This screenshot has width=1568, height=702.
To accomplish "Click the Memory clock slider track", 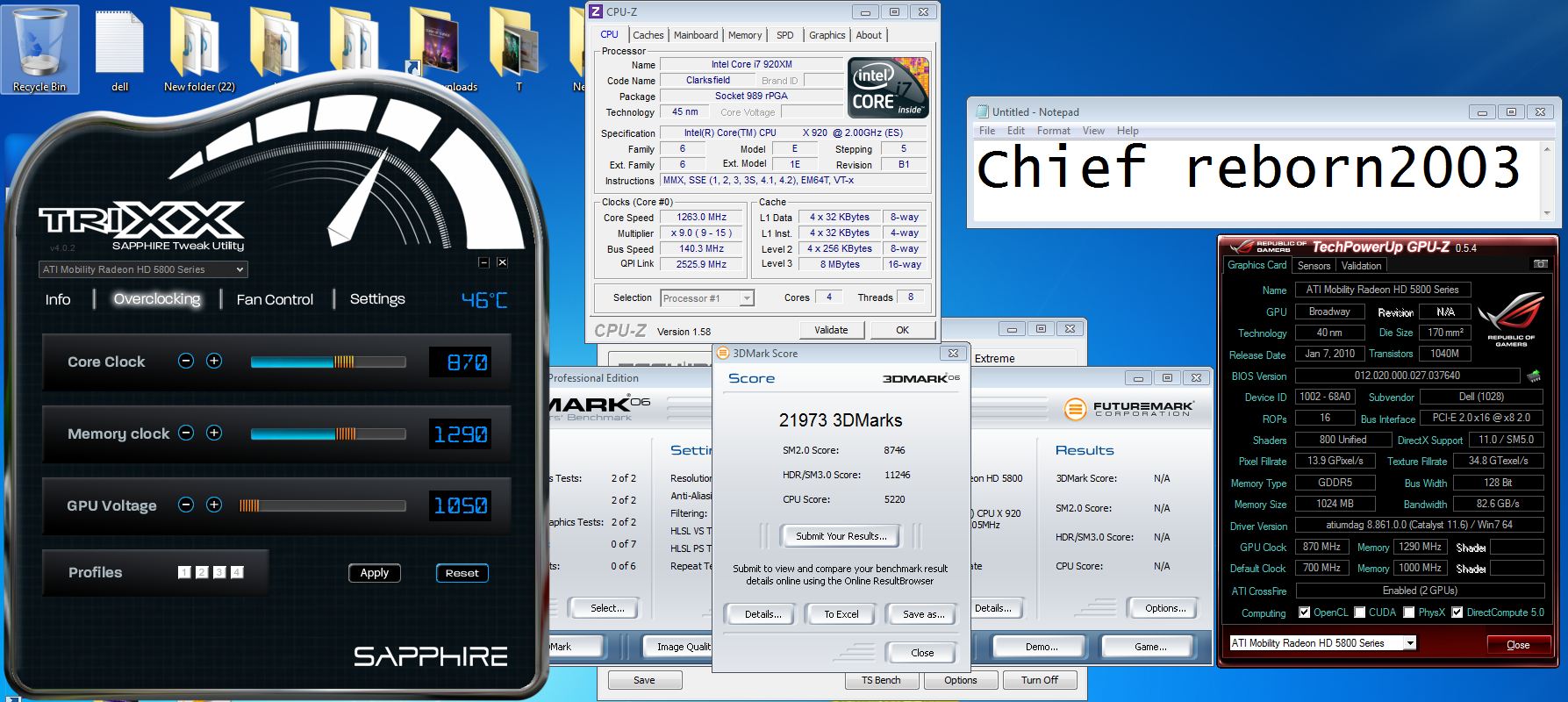I will point(328,433).
